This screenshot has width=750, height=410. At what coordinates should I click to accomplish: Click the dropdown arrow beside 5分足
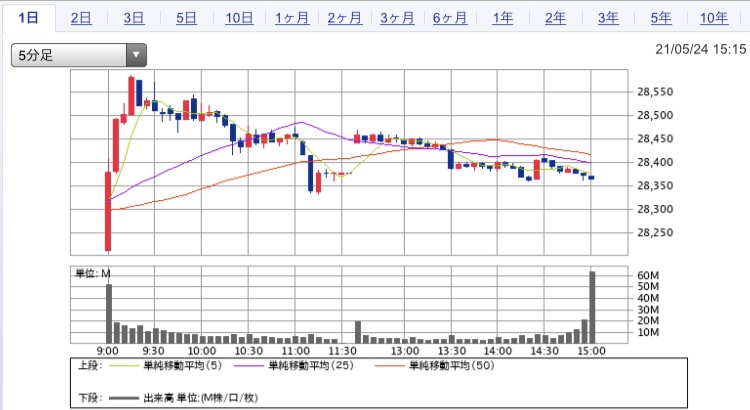point(136,55)
